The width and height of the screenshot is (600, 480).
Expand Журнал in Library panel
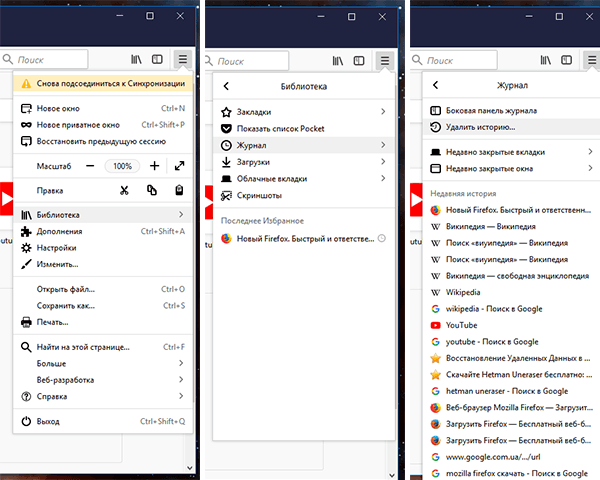pos(304,145)
